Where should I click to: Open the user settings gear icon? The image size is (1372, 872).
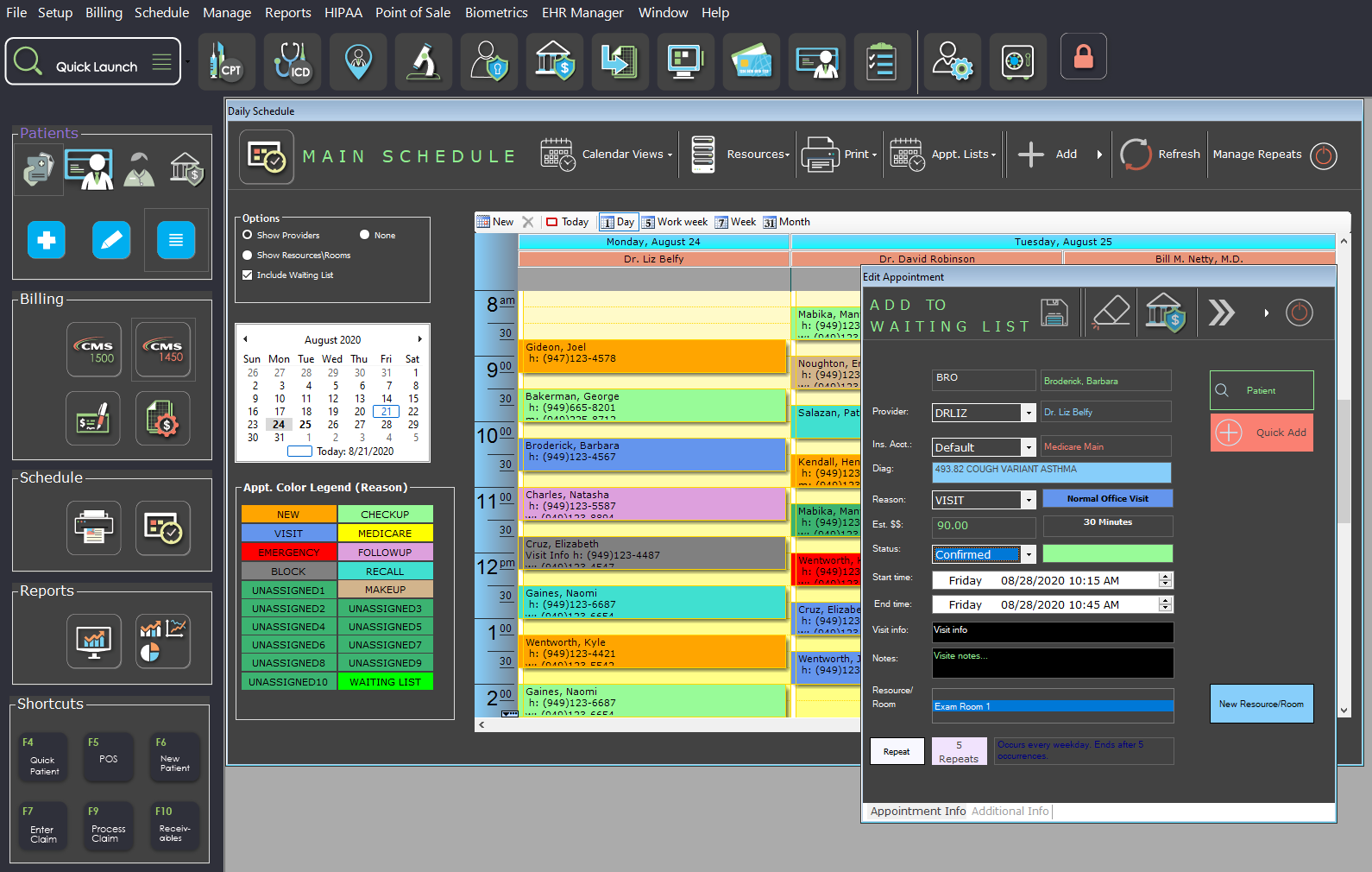tap(953, 61)
